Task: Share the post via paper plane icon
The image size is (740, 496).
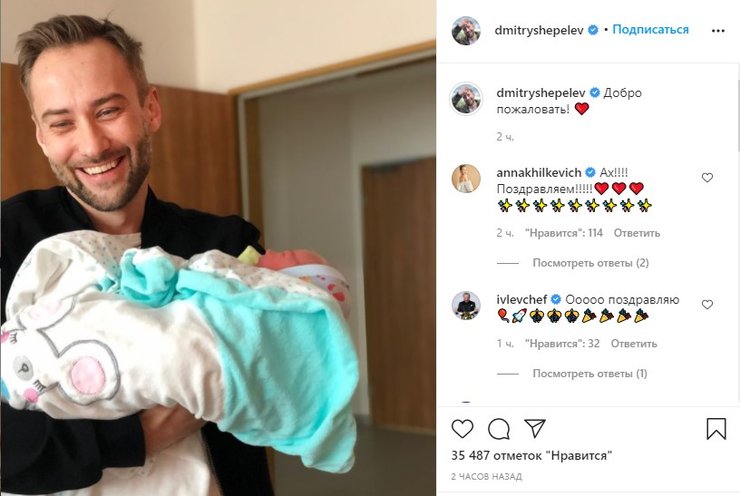Action: (x=535, y=428)
